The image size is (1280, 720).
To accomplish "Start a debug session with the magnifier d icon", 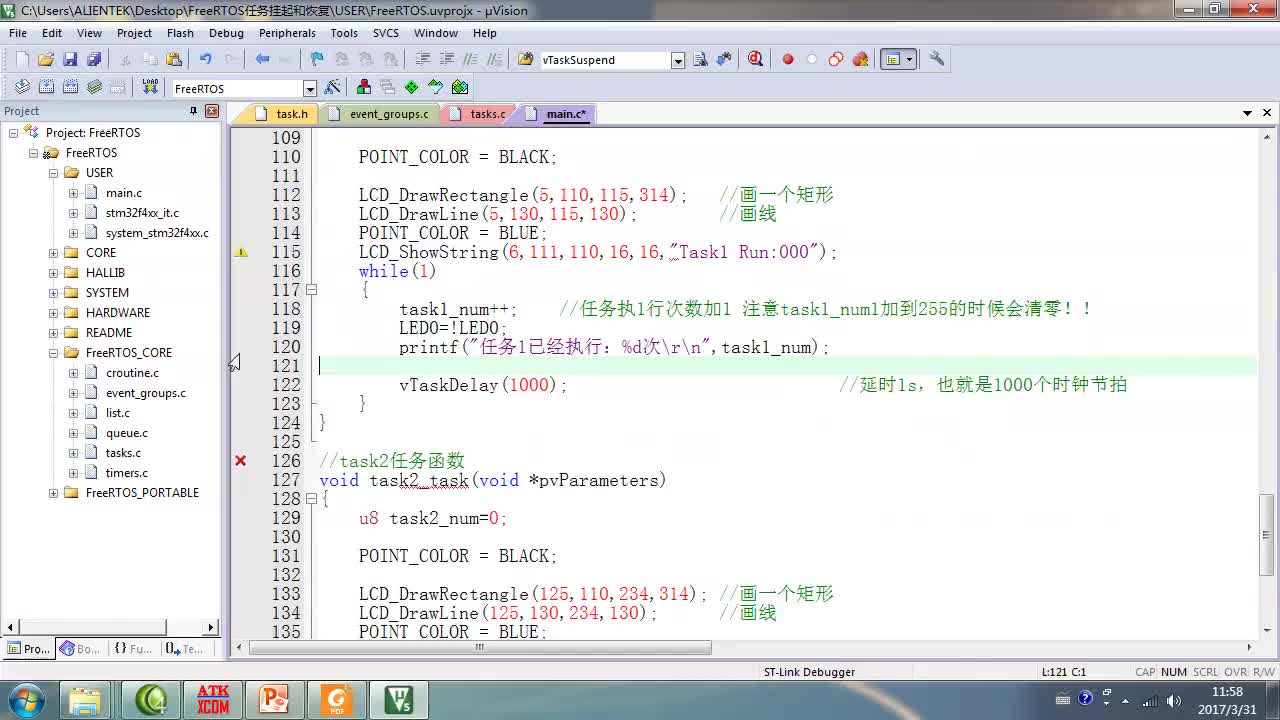I will pyautogui.click(x=755, y=60).
